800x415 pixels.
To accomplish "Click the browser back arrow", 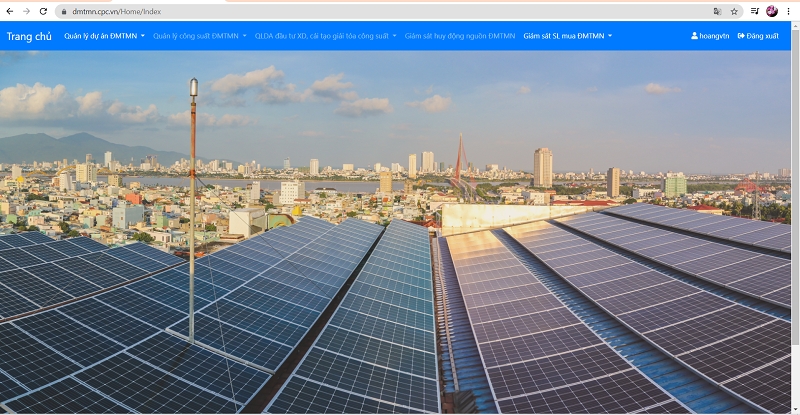I will click(9, 11).
